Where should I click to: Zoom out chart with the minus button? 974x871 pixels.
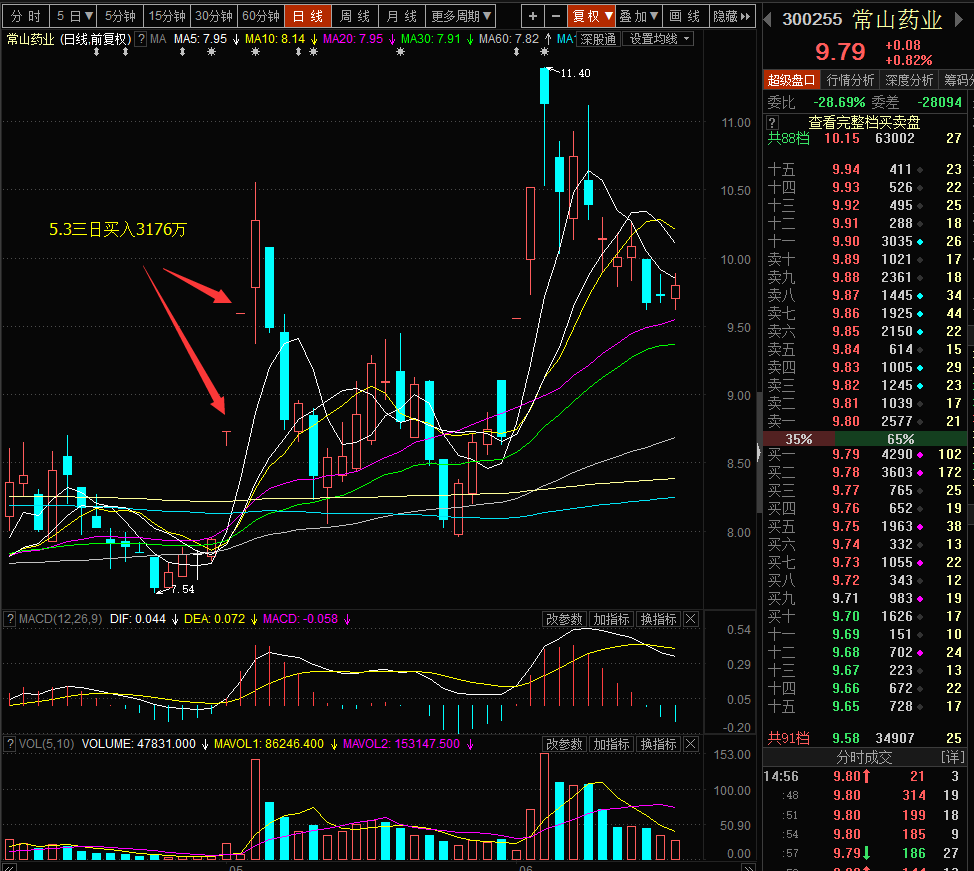coord(556,16)
